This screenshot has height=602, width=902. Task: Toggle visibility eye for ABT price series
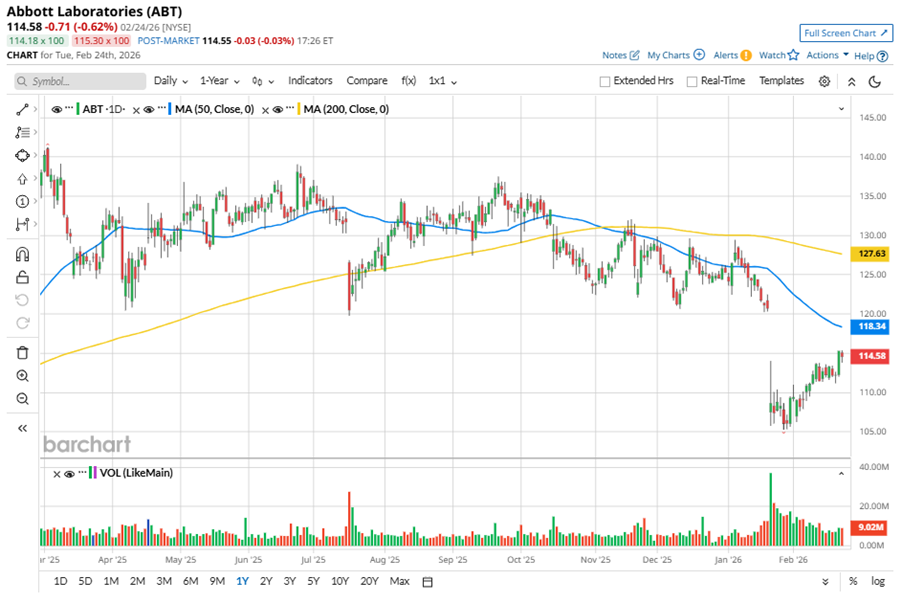[56, 109]
